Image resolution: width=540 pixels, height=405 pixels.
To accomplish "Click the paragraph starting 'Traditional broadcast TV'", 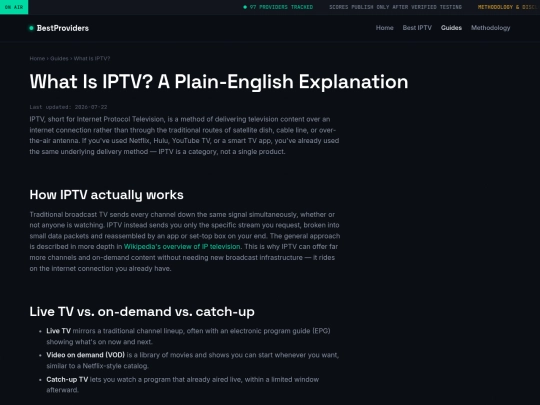I will click(185, 241).
